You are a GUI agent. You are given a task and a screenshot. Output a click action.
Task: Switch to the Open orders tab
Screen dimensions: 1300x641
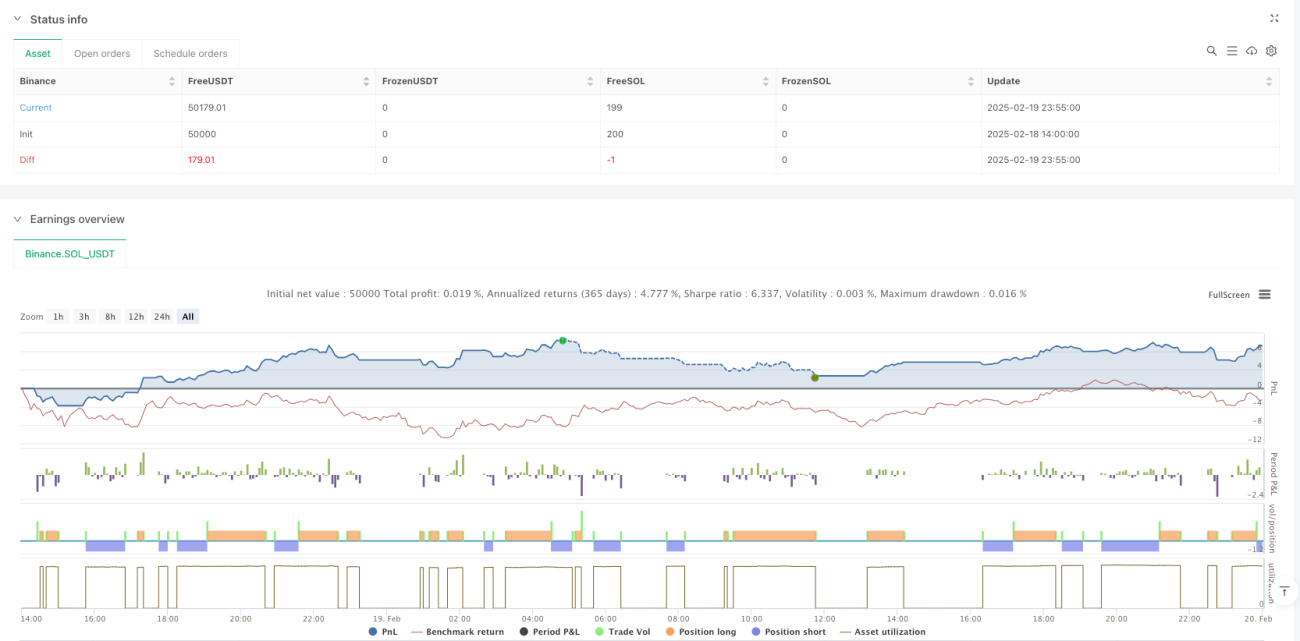[102, 54]
